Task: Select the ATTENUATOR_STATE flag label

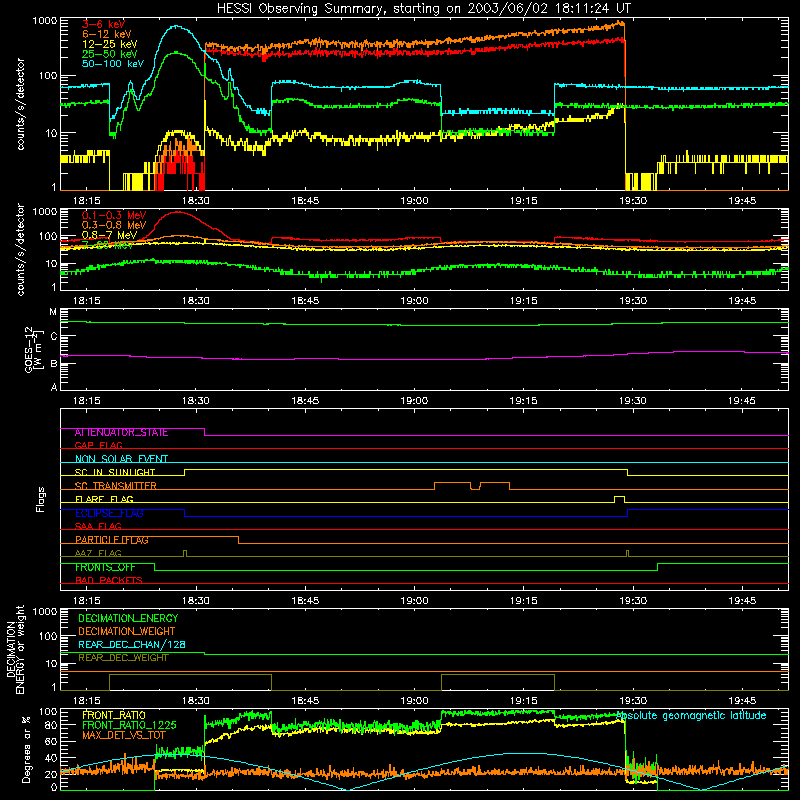Action: tap(121, 433)
